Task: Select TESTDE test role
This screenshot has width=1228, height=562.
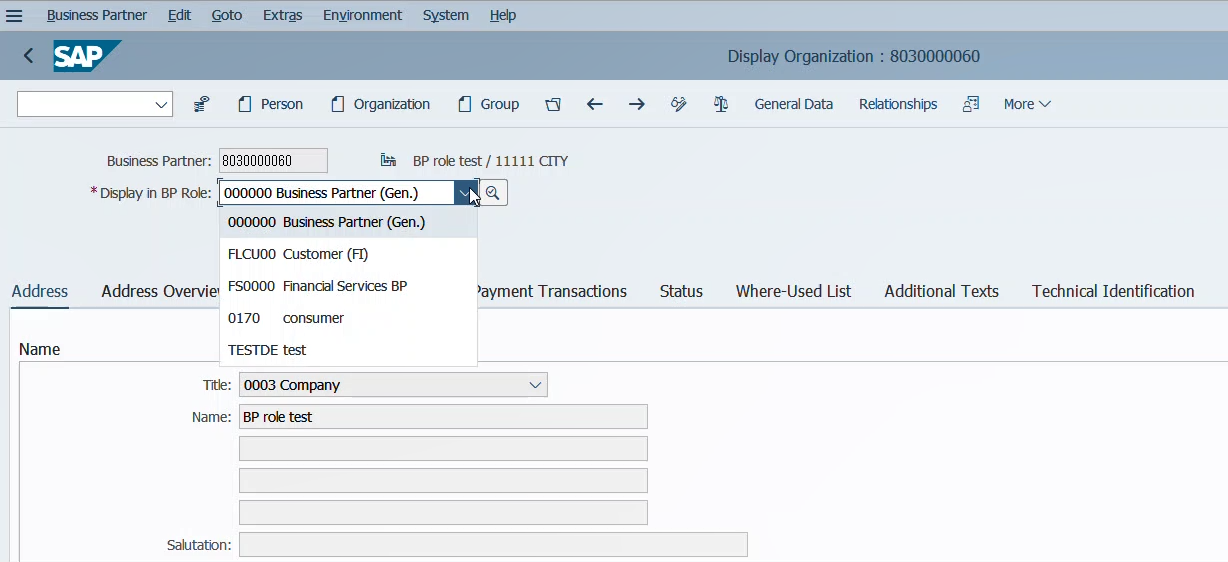Action: click(348, 350)
